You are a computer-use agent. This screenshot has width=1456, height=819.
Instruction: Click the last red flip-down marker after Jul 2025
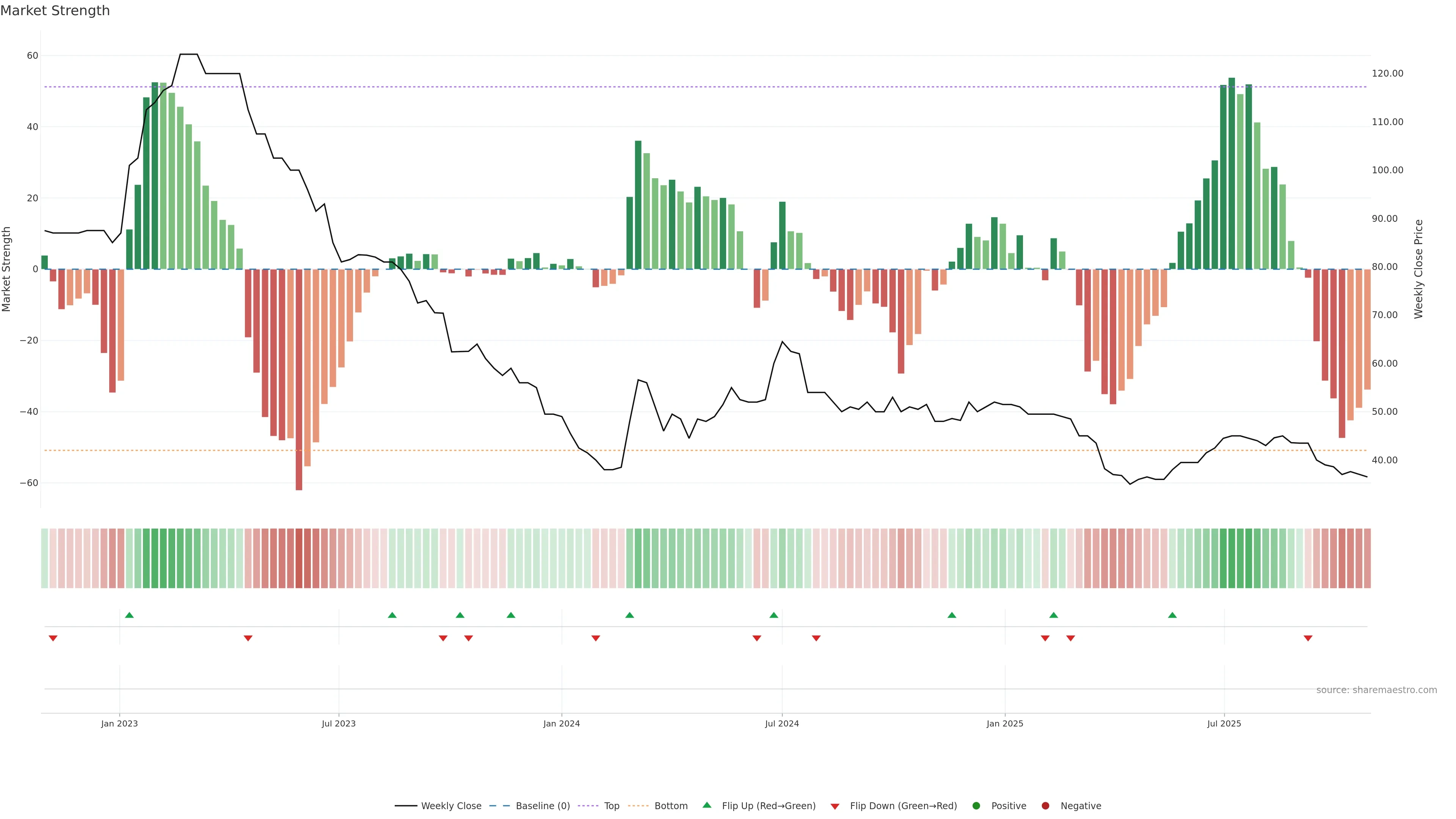pyautogui.click(x=1308, y=638)
